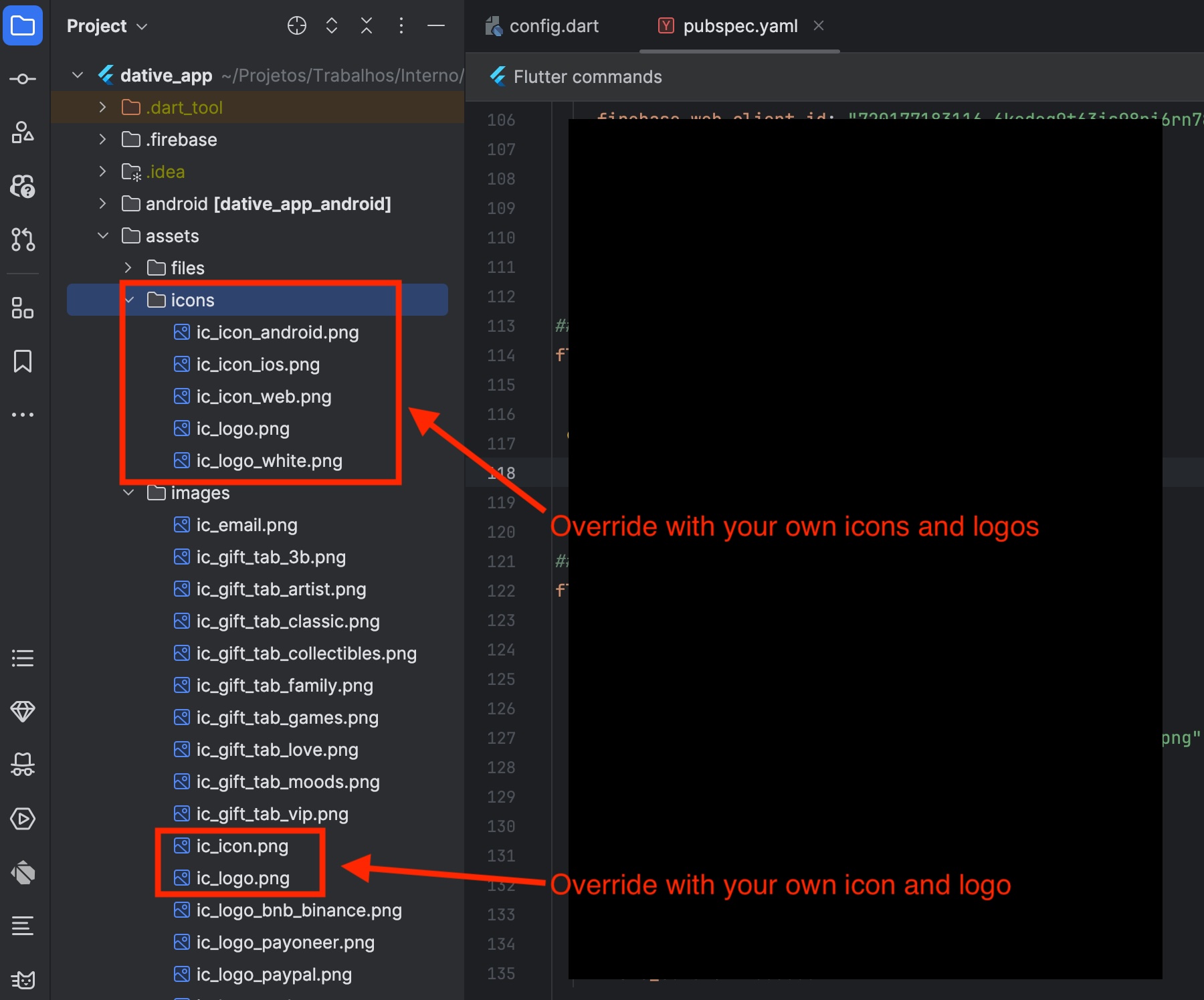
Task: Open the Commit tool window icon
Action: tap(23, 79)
